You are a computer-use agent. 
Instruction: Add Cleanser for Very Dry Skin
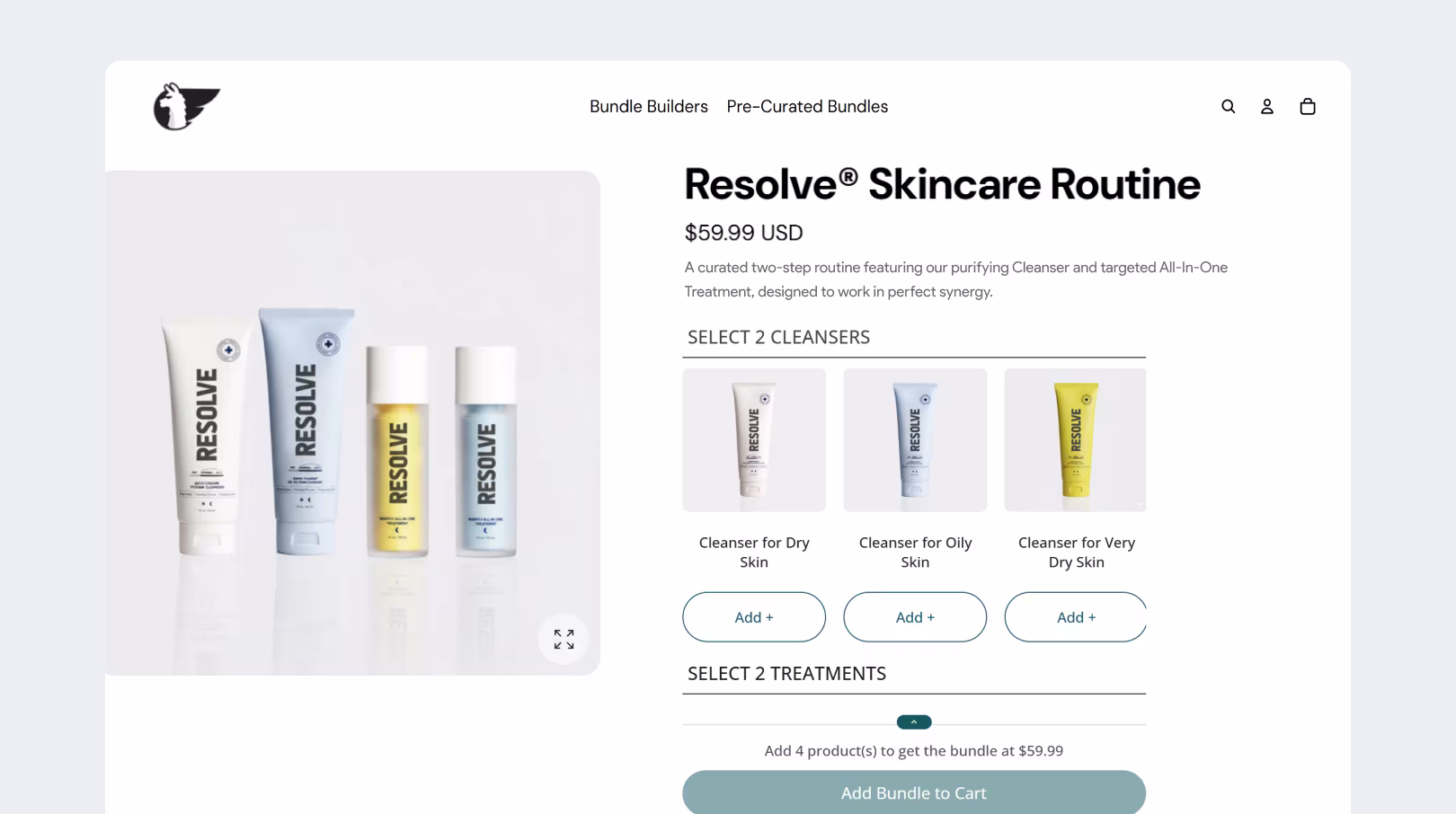tap(1075, 617)
